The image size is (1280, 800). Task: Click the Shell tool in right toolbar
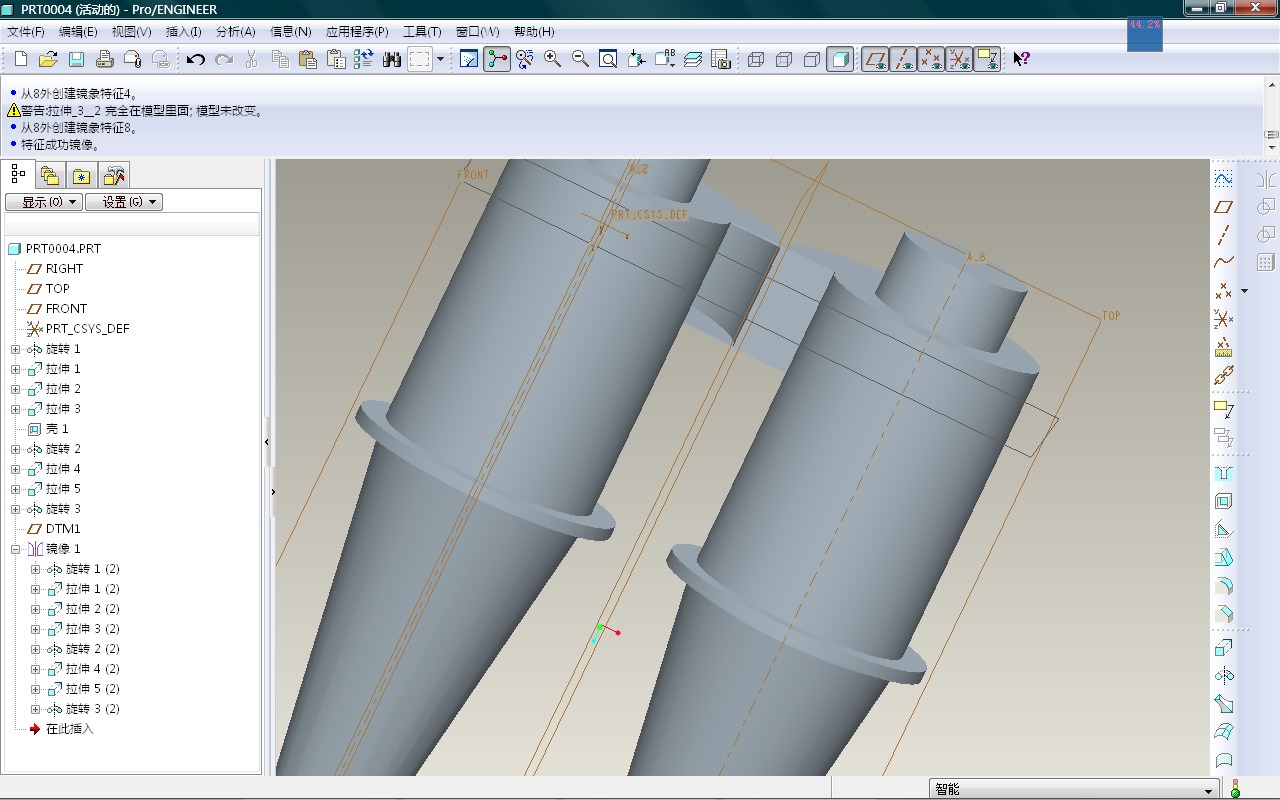(1223, 501)
